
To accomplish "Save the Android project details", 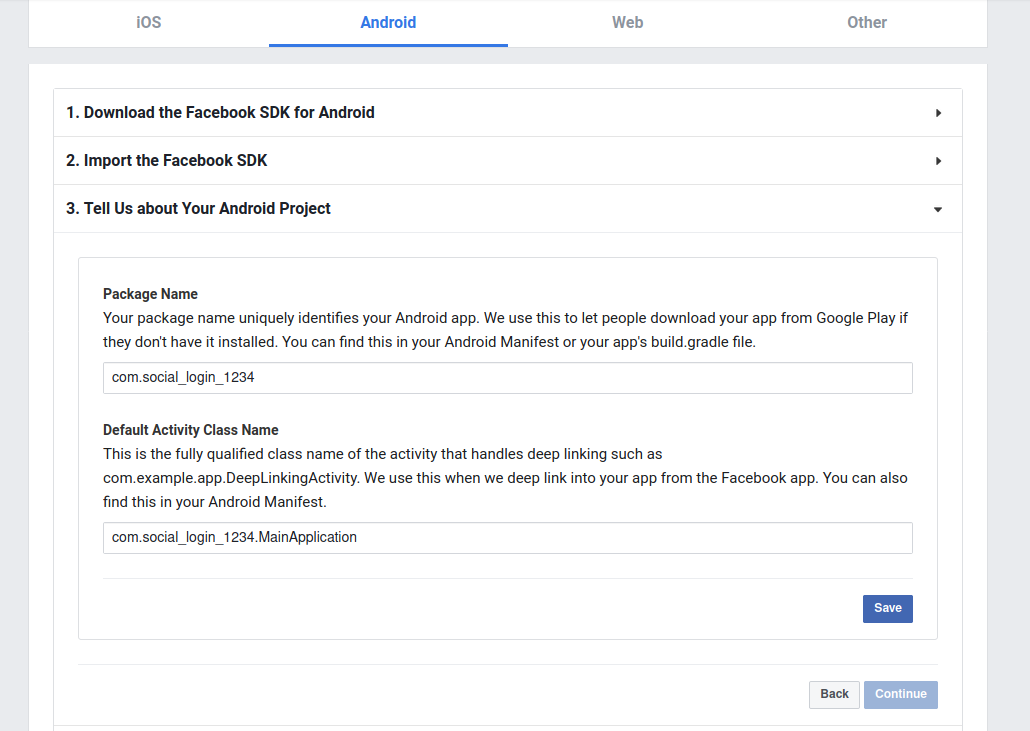I will 887,608.
